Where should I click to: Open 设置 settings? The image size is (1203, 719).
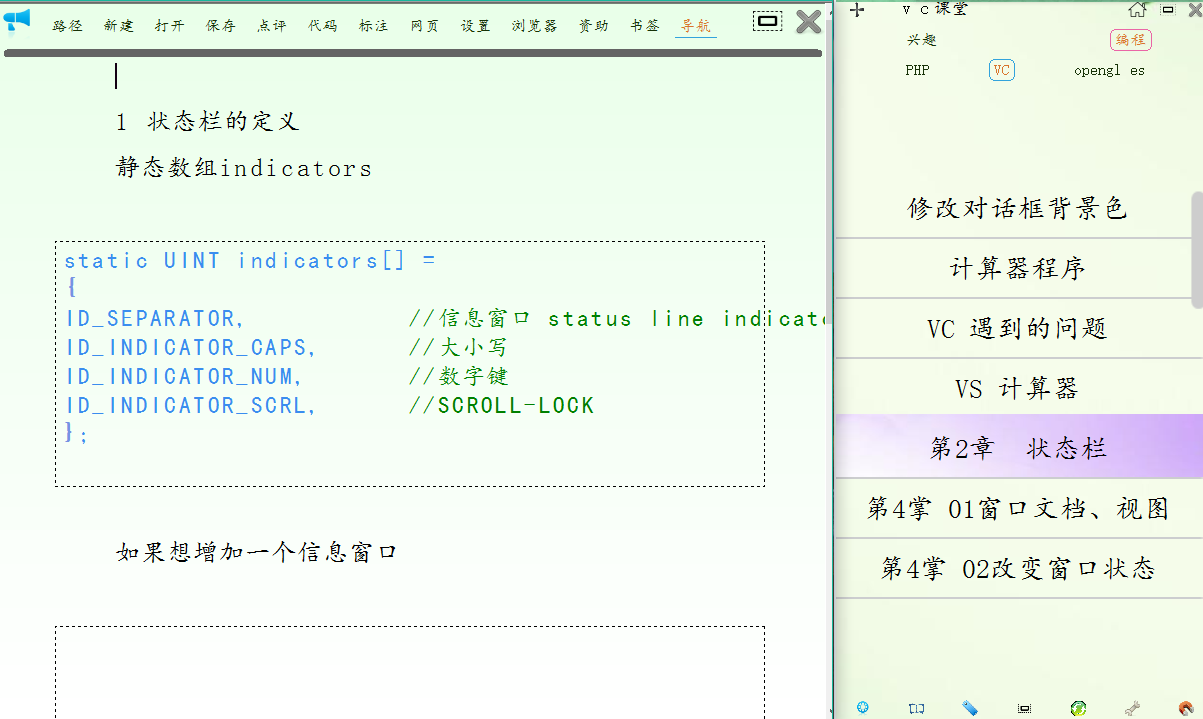(x=476, y=26)
